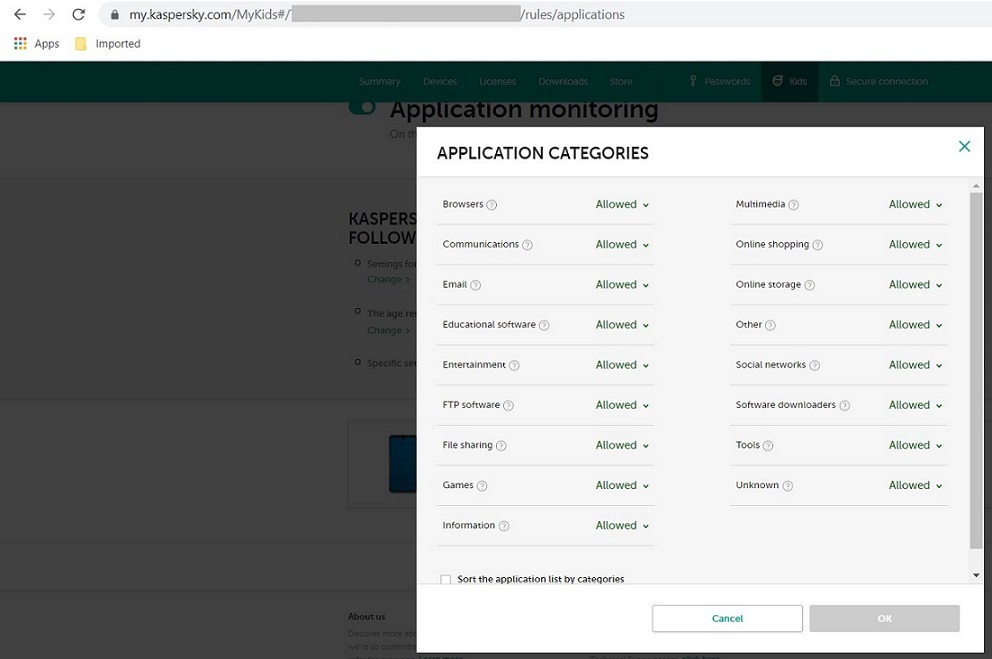Cancel the application categories changes
992x659 pixels.
728,619
